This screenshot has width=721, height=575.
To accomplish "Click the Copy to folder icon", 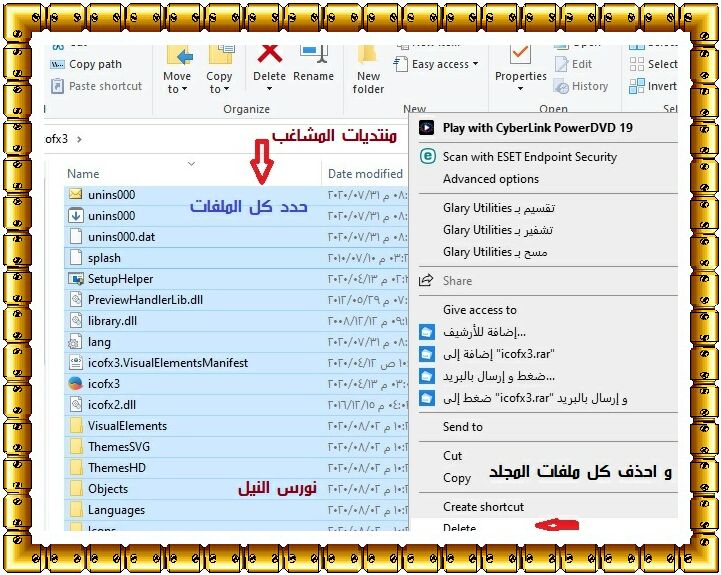I will tap(219, 56).
